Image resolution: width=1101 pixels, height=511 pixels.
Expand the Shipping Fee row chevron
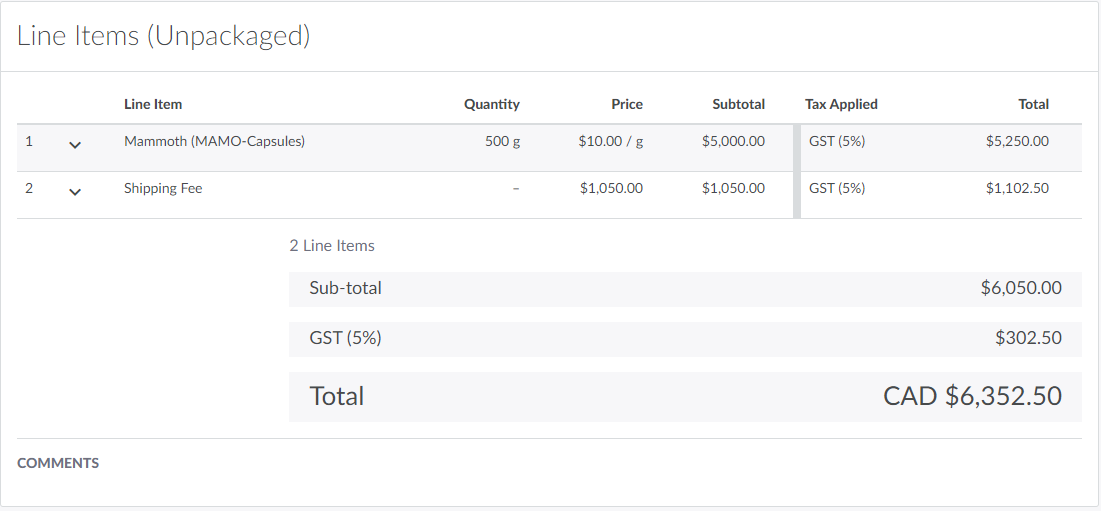point(75,192)
